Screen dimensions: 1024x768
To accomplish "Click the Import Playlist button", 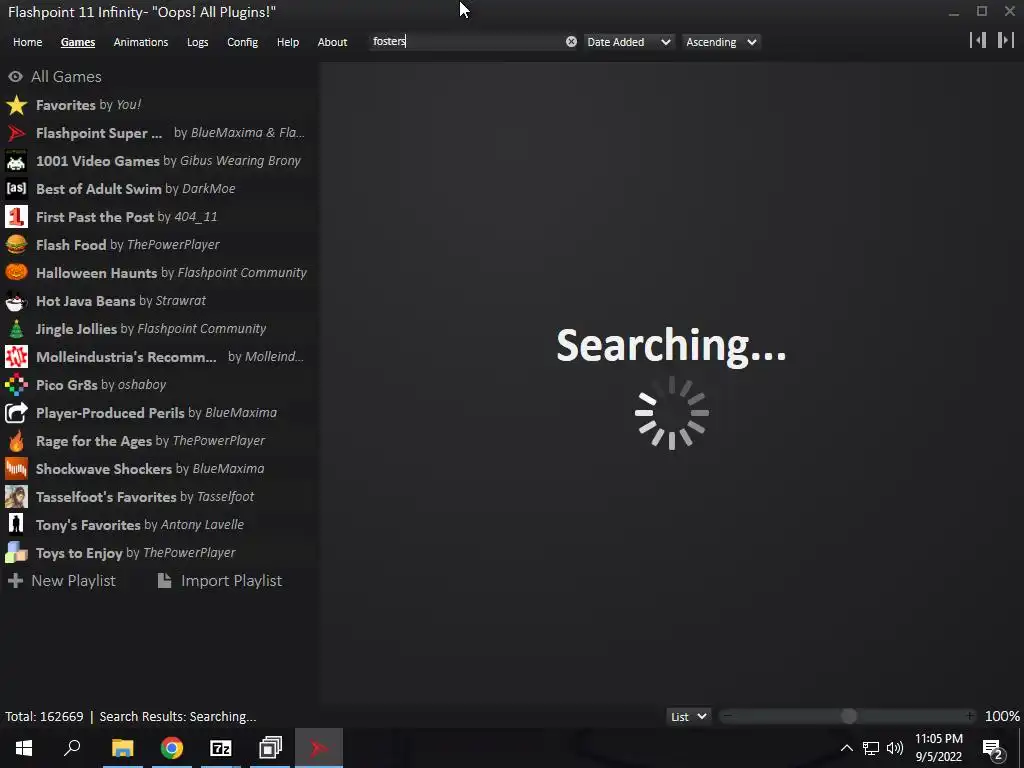I will [x=220, y=581].
